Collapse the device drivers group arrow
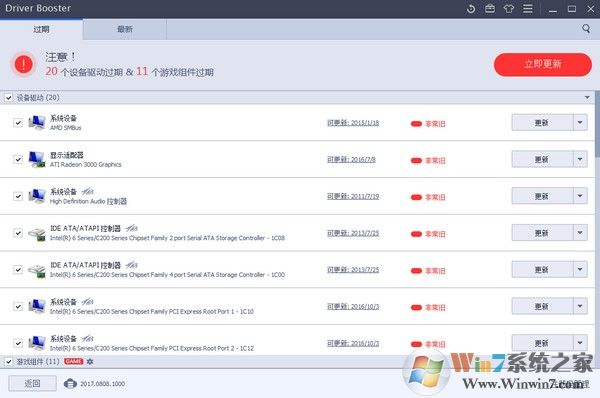Screen dimensions: 600x398 point(587,98)
